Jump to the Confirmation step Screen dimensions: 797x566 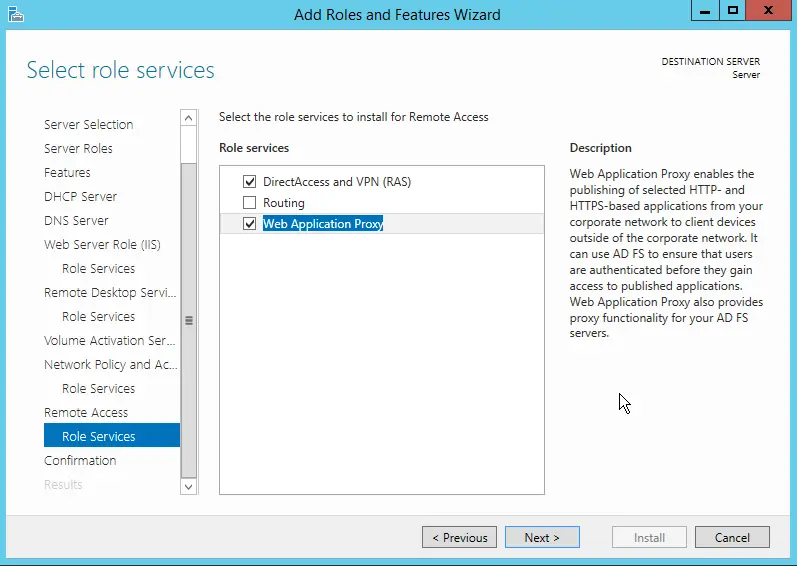click(x=80, y=461)
